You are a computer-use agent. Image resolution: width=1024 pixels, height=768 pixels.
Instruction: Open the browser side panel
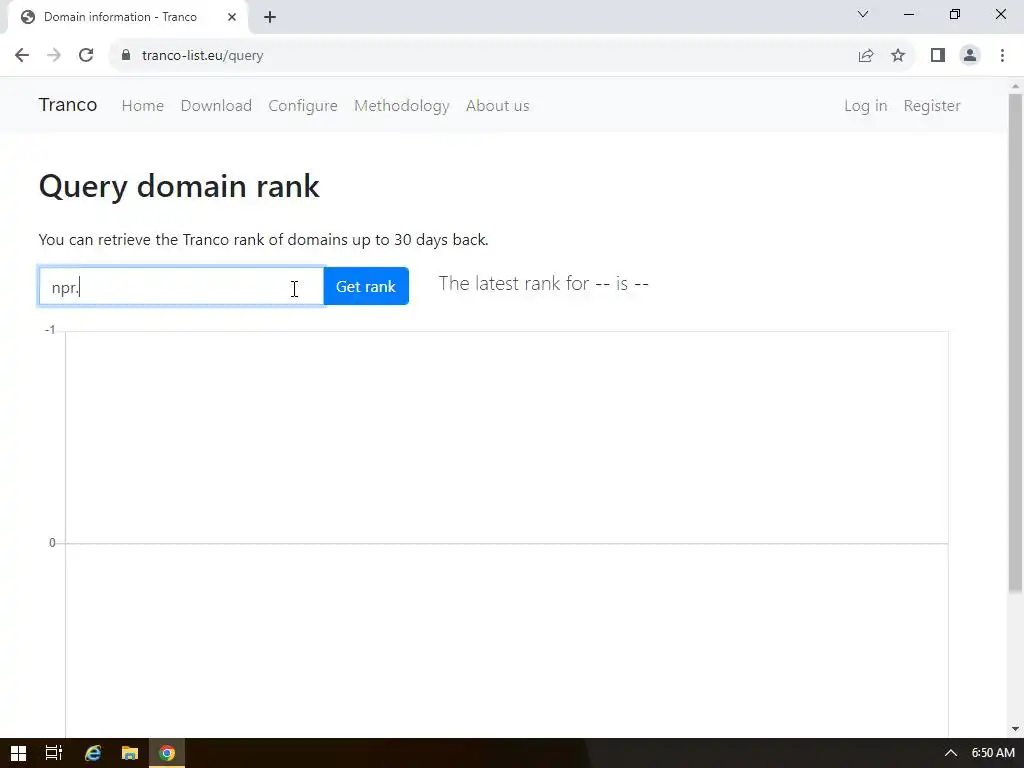tap(938, 56)
